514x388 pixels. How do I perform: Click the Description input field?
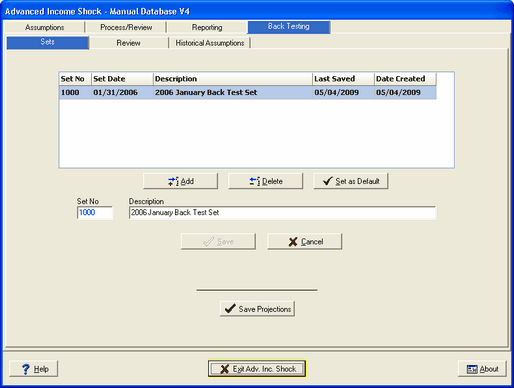click(282, 213)
